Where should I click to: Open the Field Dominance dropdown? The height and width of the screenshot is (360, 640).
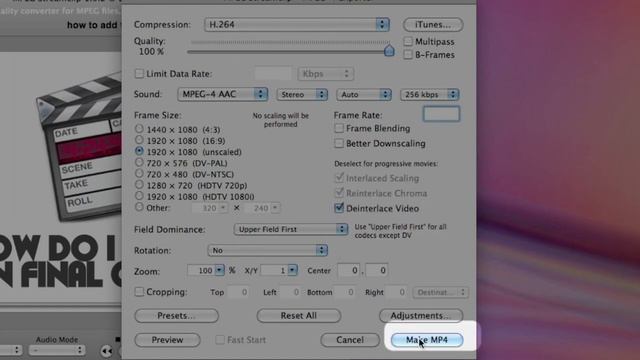291,229
